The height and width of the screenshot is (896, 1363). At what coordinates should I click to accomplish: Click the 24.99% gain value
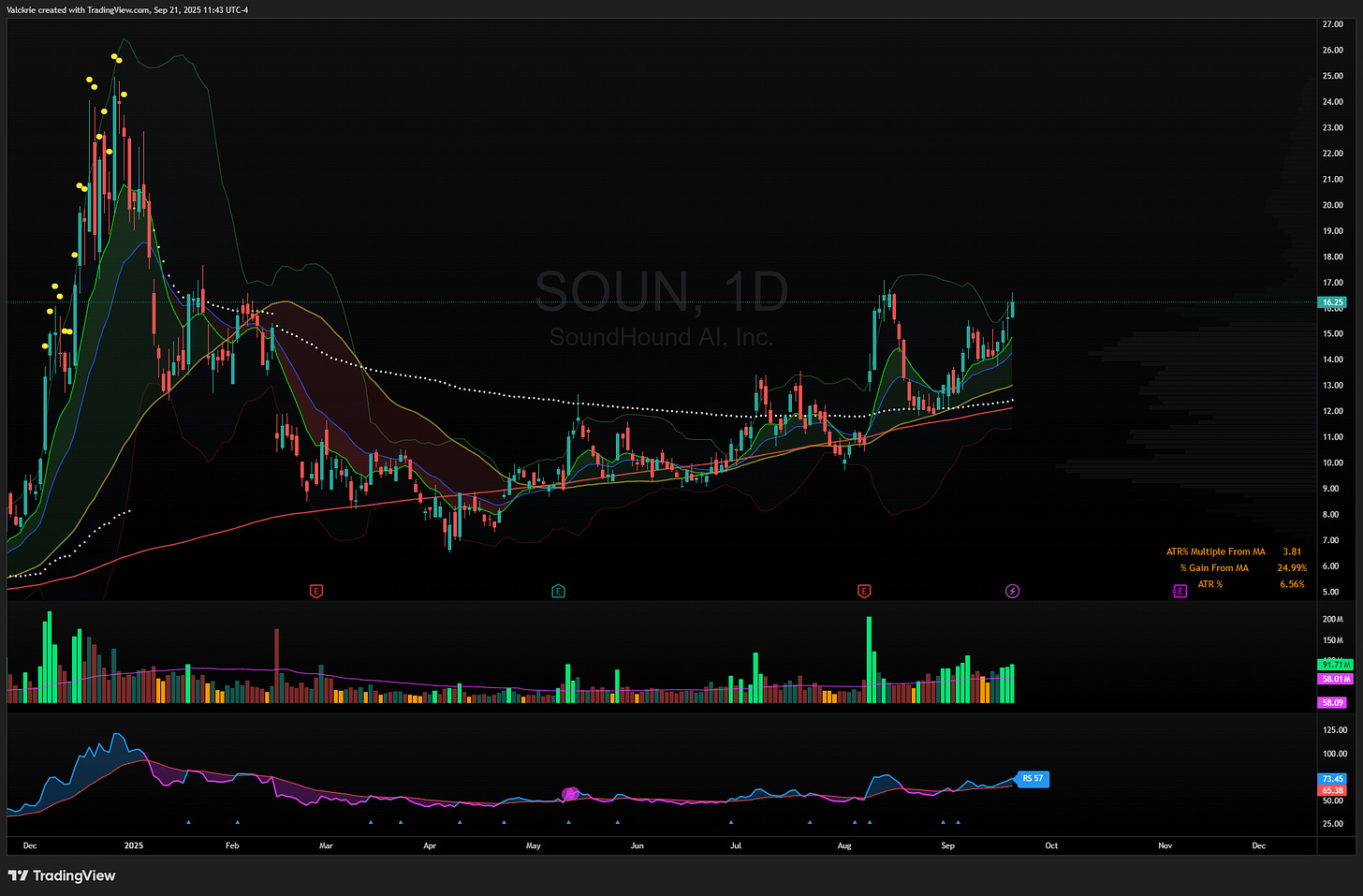(x=1292, y=567)
